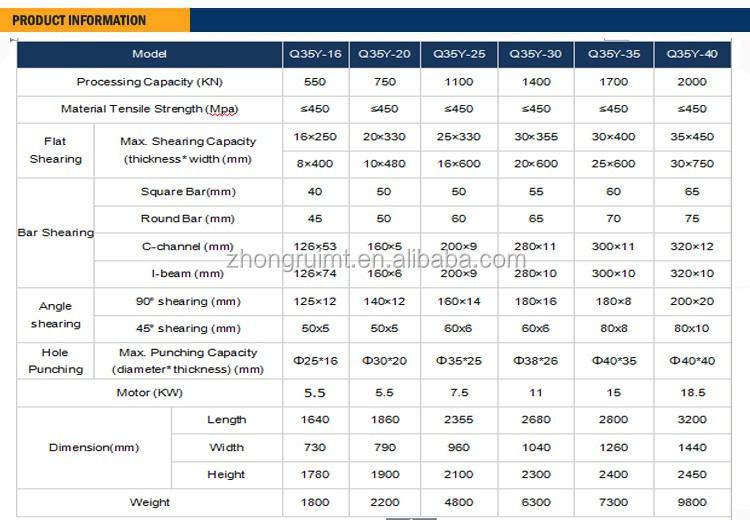Select the Motor (KW) row label

point(149,393)
